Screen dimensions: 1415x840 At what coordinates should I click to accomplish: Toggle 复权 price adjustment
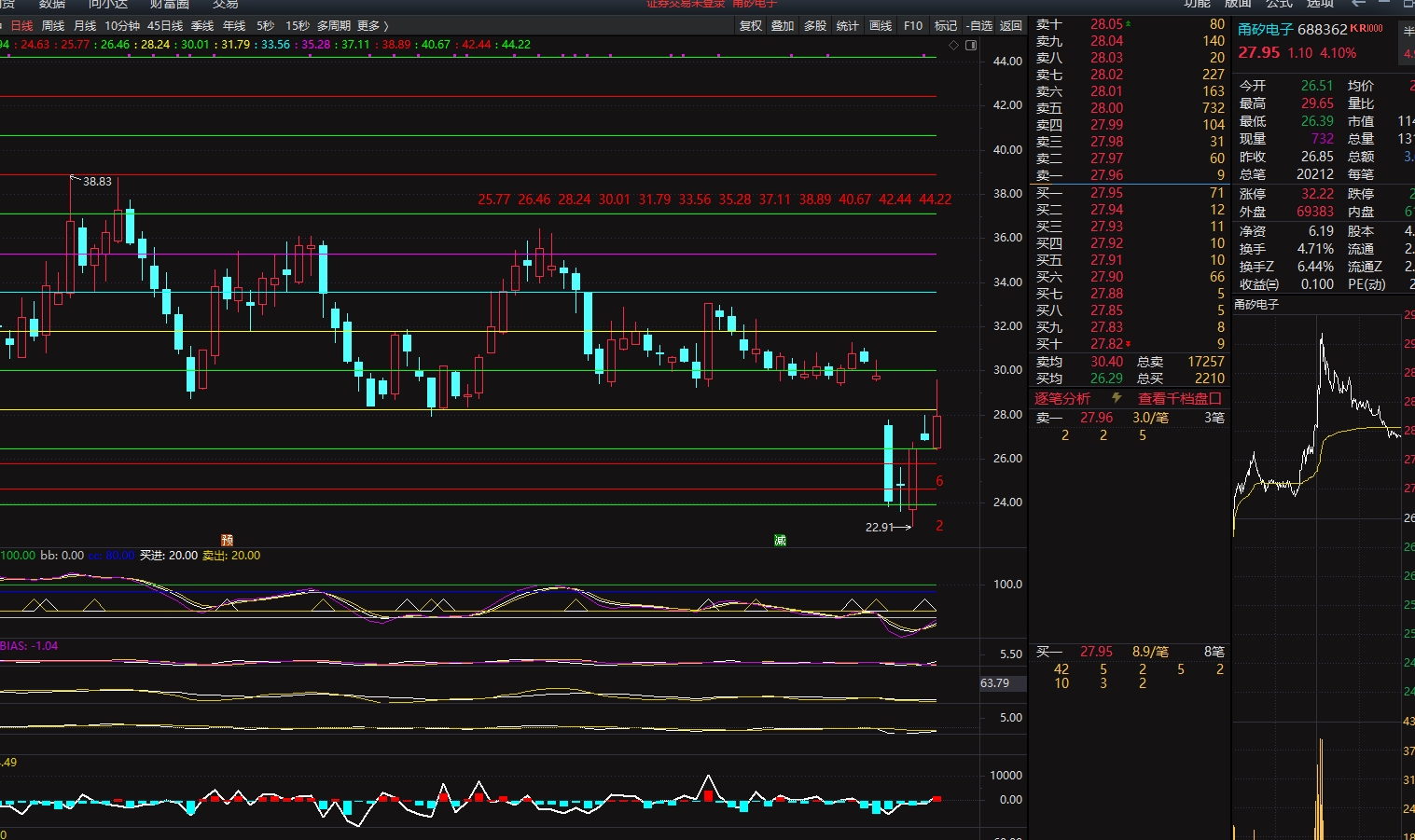coord(750,26)
